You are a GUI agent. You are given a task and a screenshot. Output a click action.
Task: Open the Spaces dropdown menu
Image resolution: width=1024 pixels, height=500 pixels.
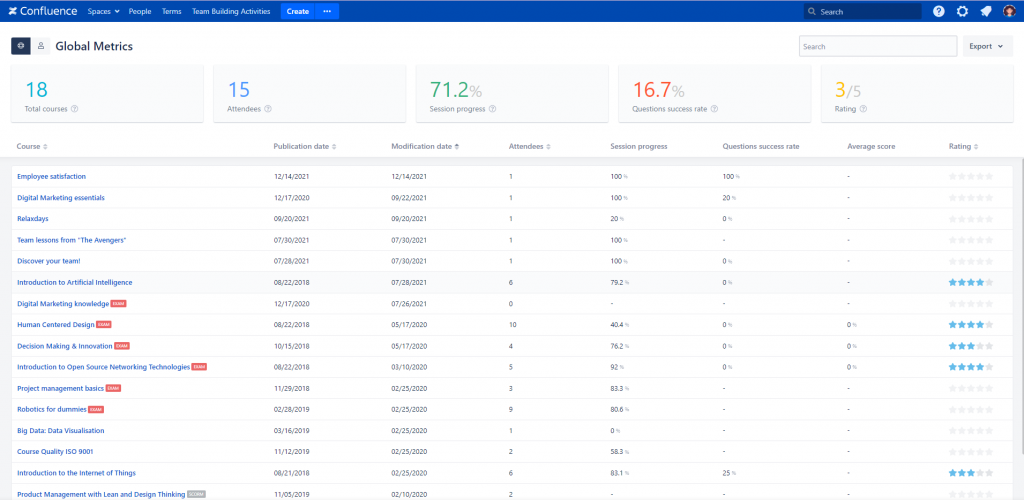(x=103, y=11)
